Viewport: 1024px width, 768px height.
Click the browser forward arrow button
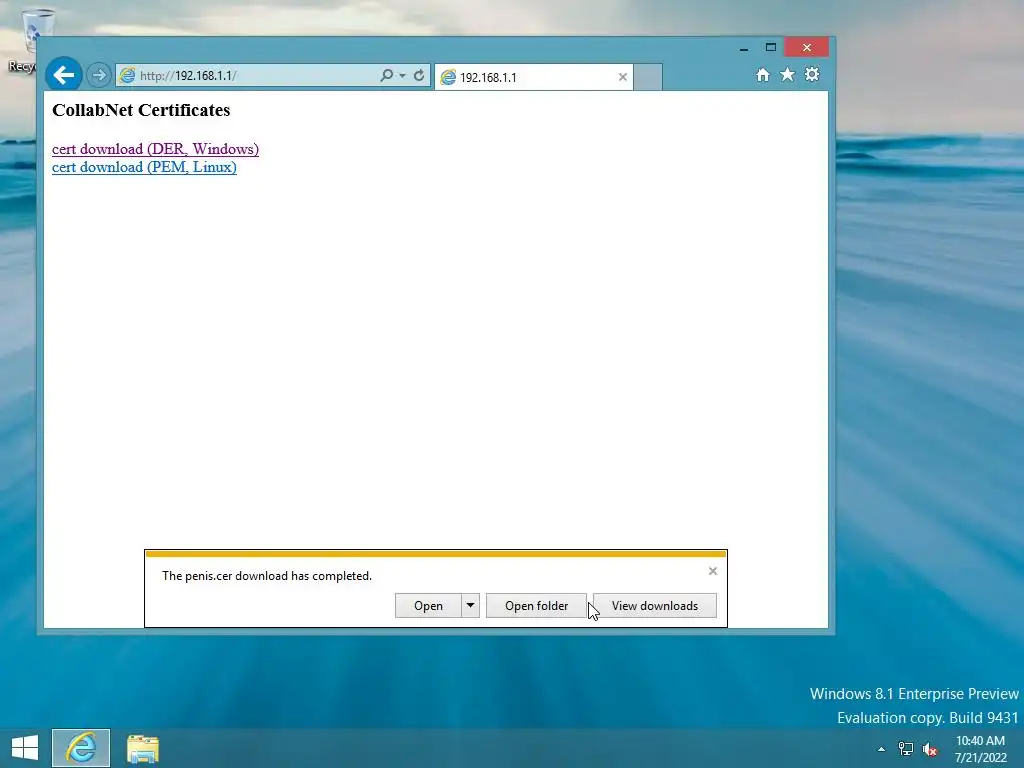click(x=99, y=75)
